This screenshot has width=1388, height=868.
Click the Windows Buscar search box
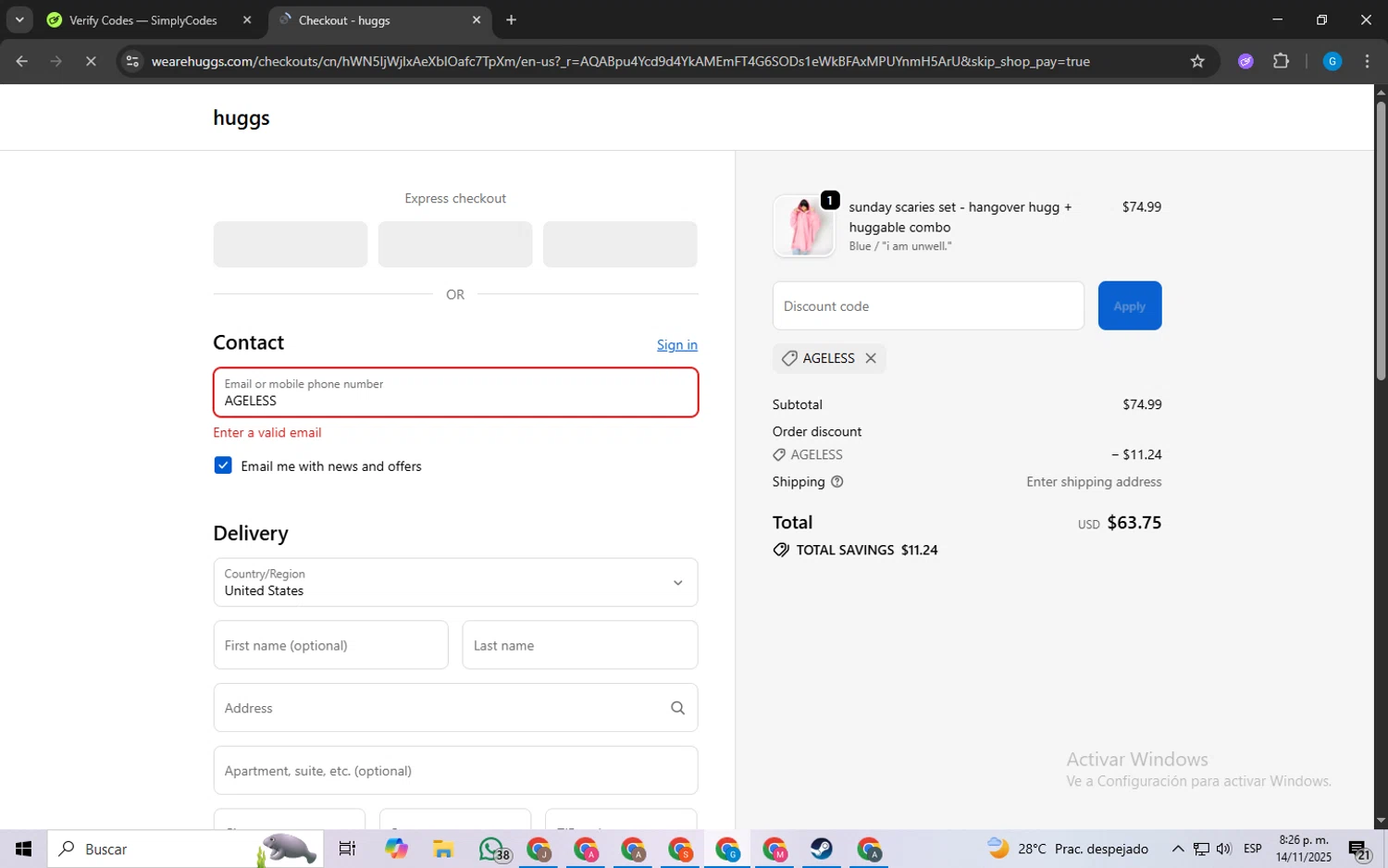185,849
